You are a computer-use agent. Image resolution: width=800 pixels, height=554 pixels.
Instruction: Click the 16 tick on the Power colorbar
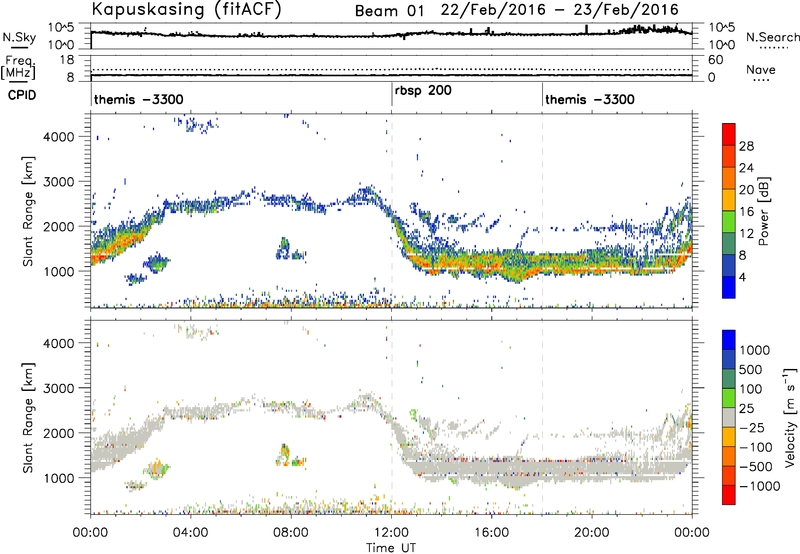(x=746, y=212)
